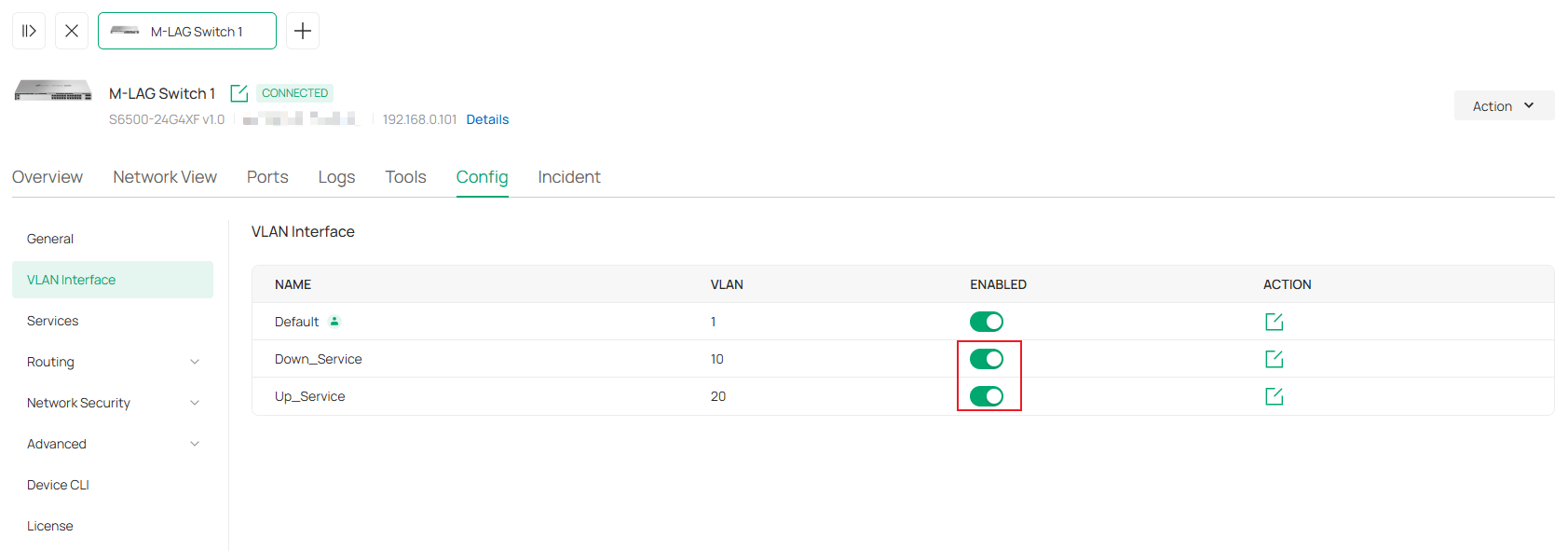The height and width of the screenshot is (551, 1568).
Task: Disable the Default VLAN interface toggle
Action: 987,321
